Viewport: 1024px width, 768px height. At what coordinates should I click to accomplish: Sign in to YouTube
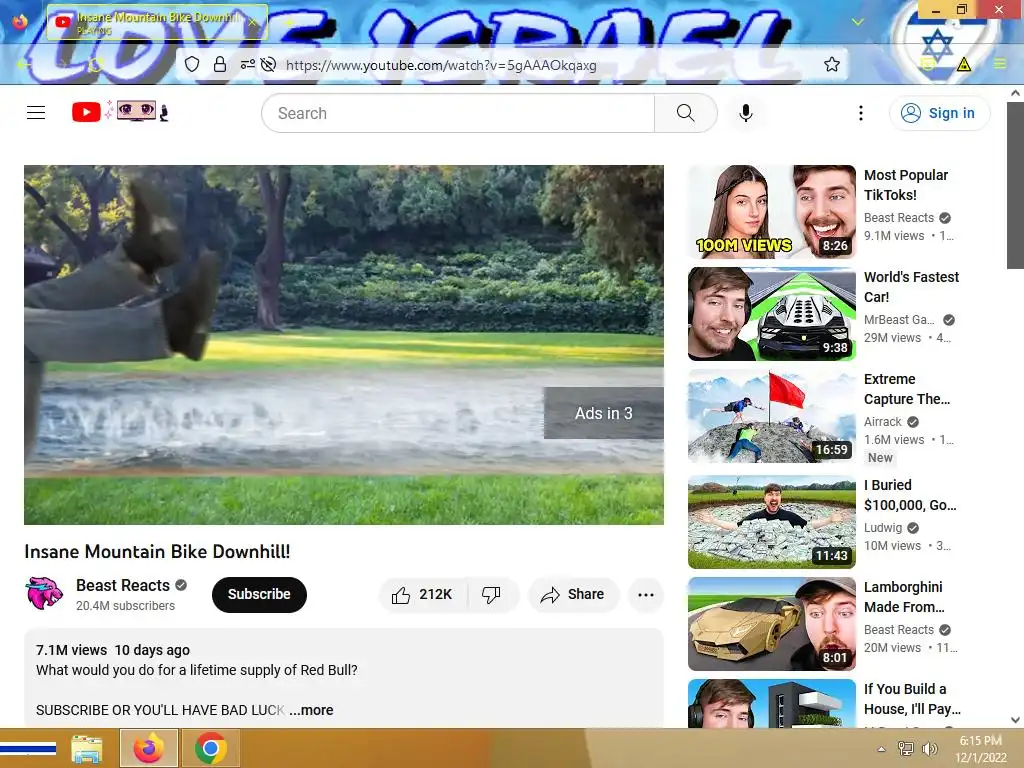click(939, 113)
